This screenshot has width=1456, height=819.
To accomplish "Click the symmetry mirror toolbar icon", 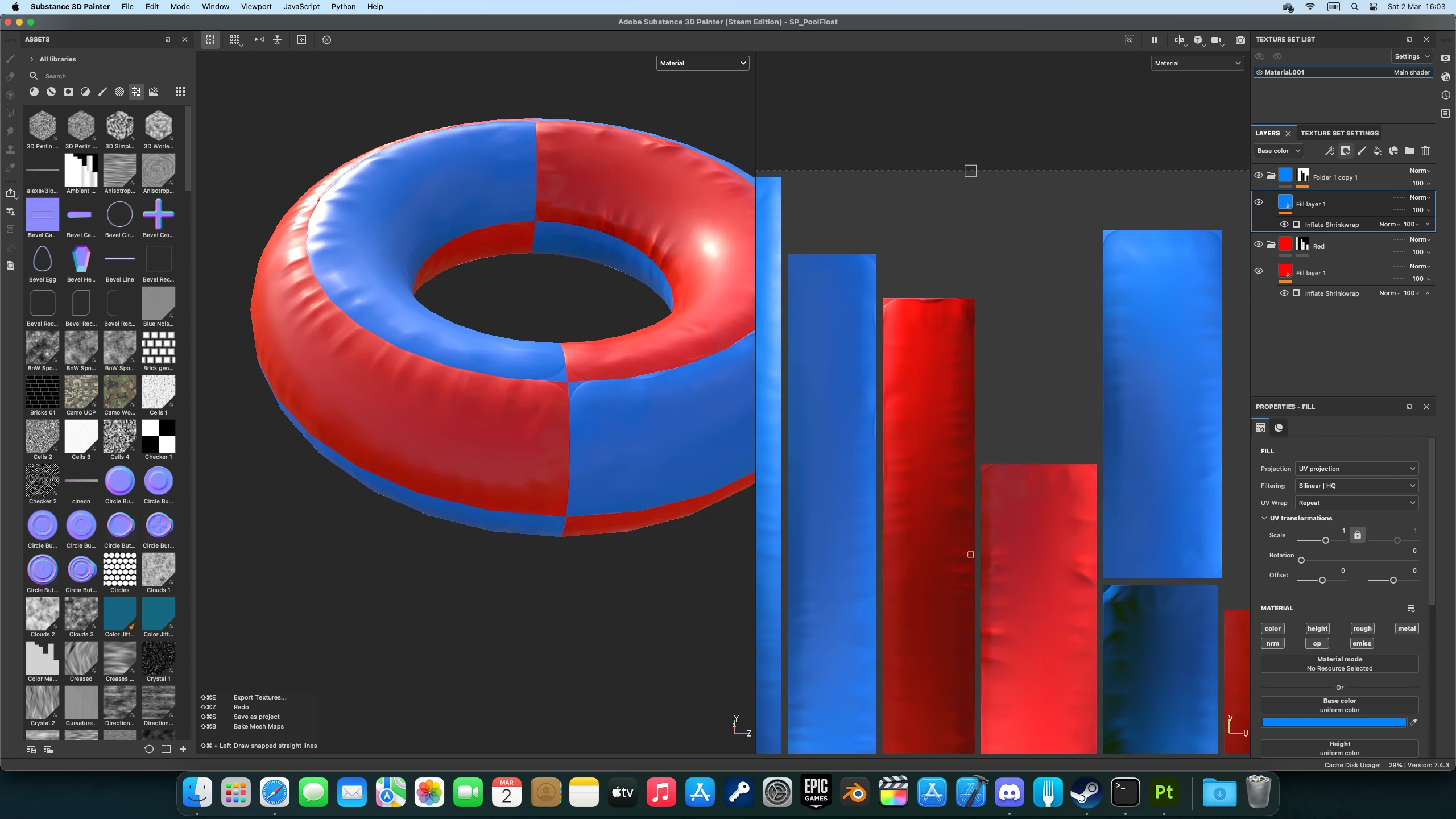I will pyautogui.click(x=259, y=40).
